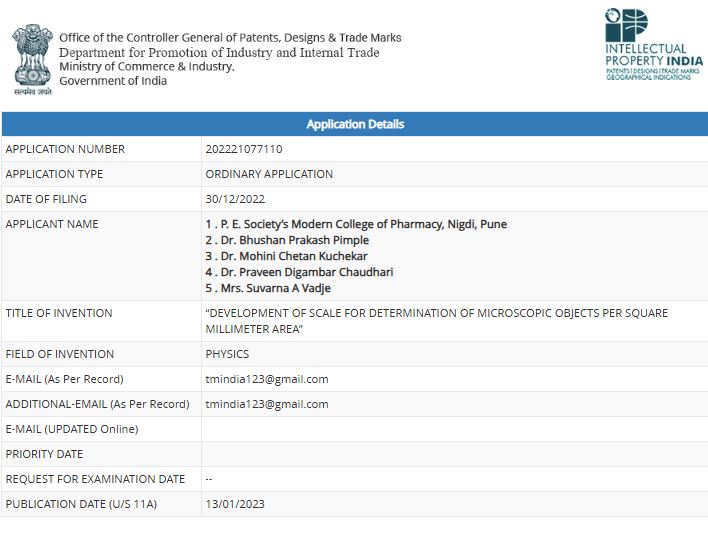Image resolution: width=708 pixels, height=537 pixels.
Task: Select application number 202221077110
Action: [244, 149]
